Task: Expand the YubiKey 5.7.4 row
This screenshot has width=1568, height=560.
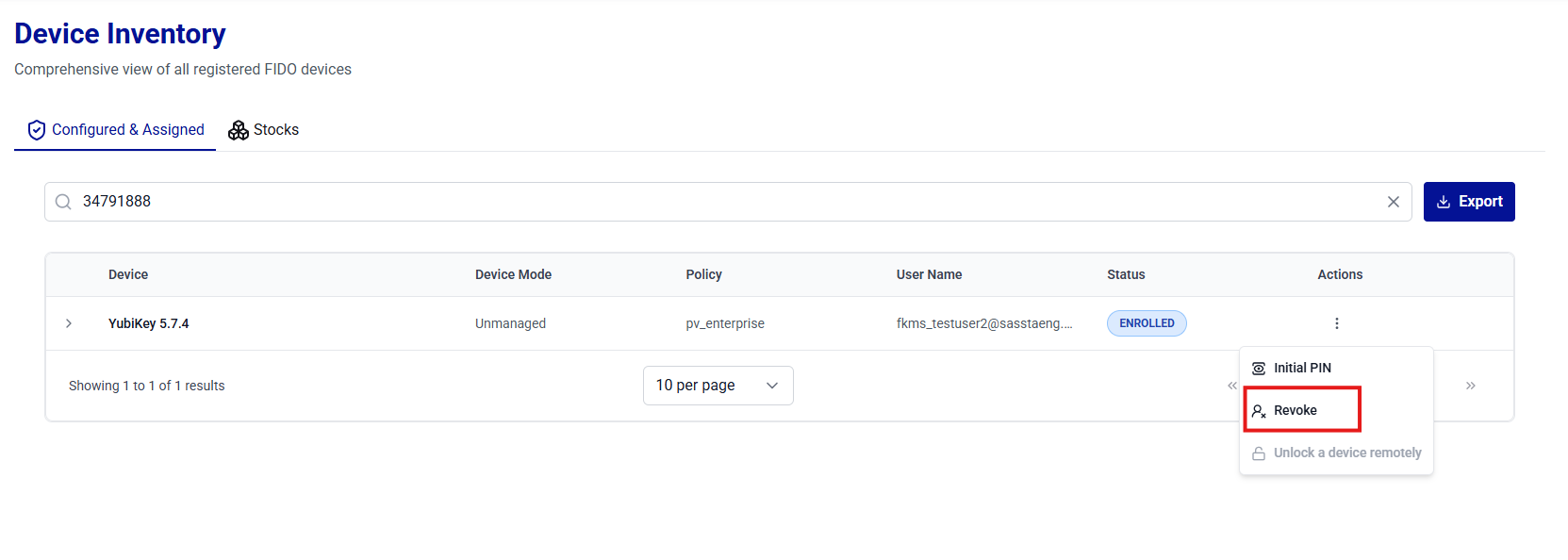Action: tap(69, 323)
